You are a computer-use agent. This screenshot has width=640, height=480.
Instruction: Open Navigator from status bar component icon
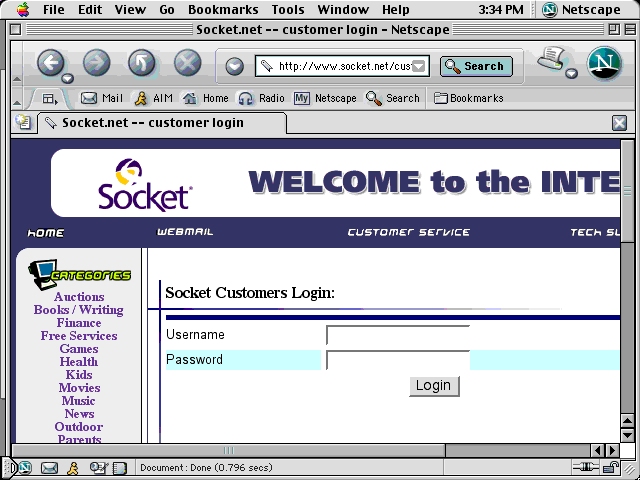[x=24, y=468]
